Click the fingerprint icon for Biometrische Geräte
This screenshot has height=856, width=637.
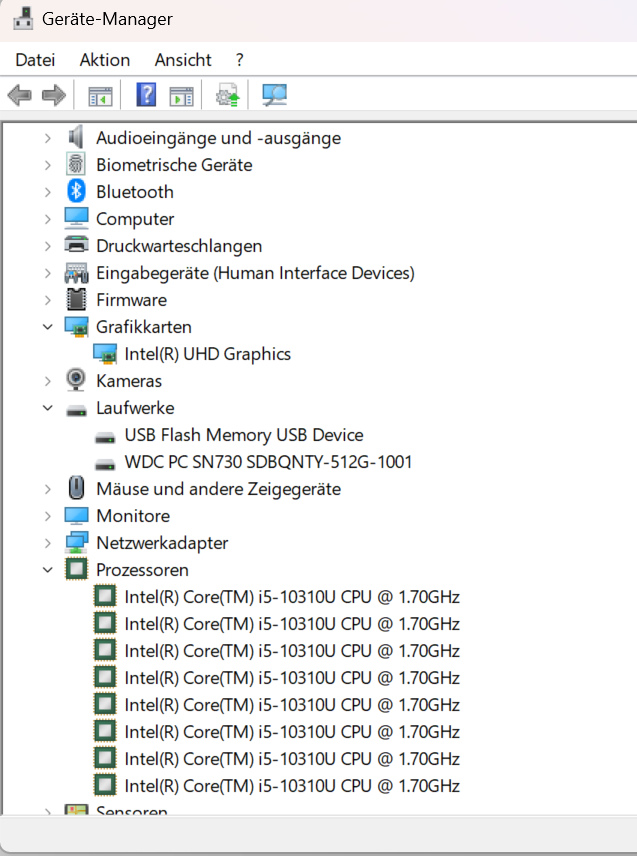[76, 164]
